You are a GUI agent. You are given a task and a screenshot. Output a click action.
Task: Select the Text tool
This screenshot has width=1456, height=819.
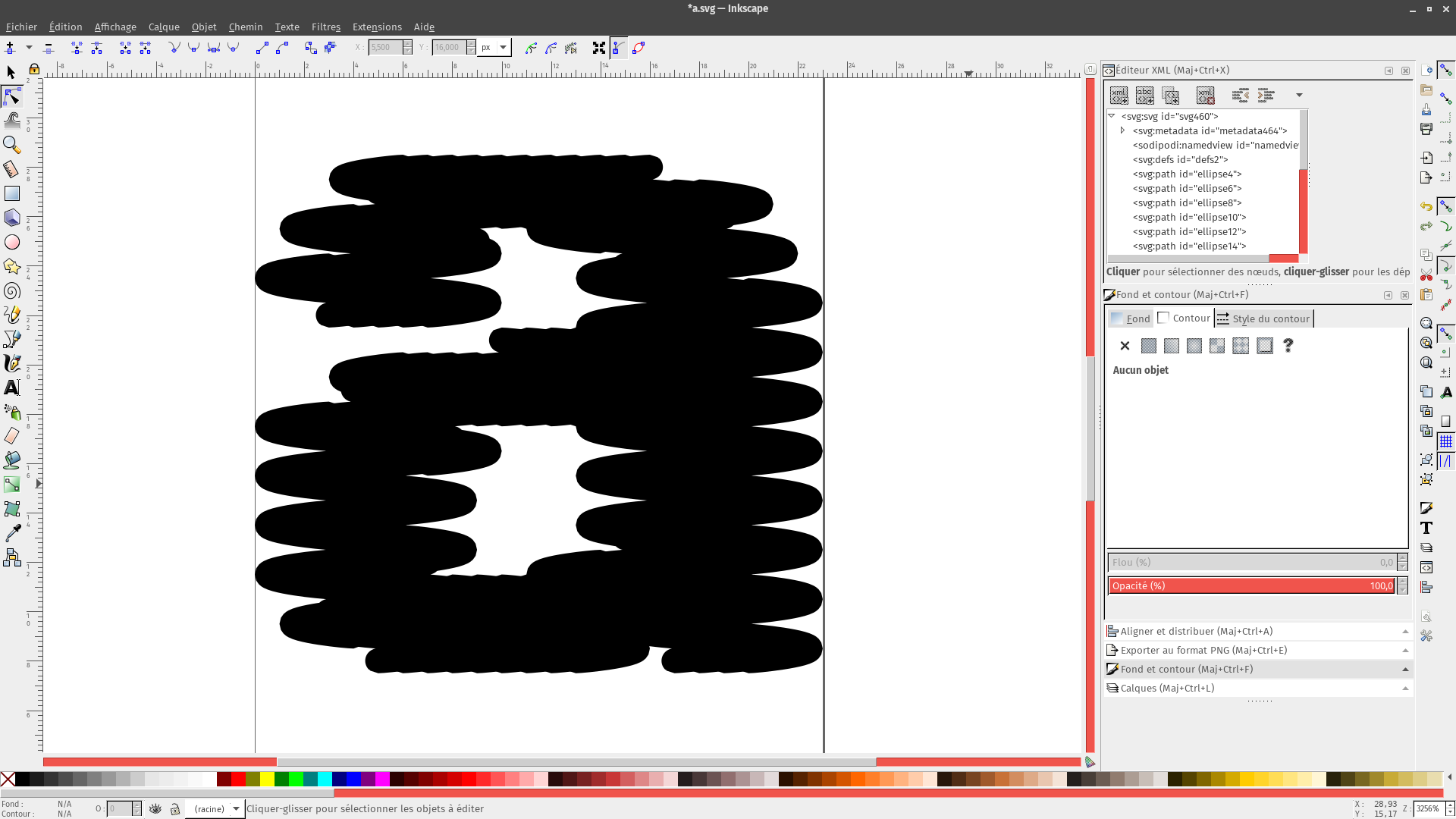point(12,388)
